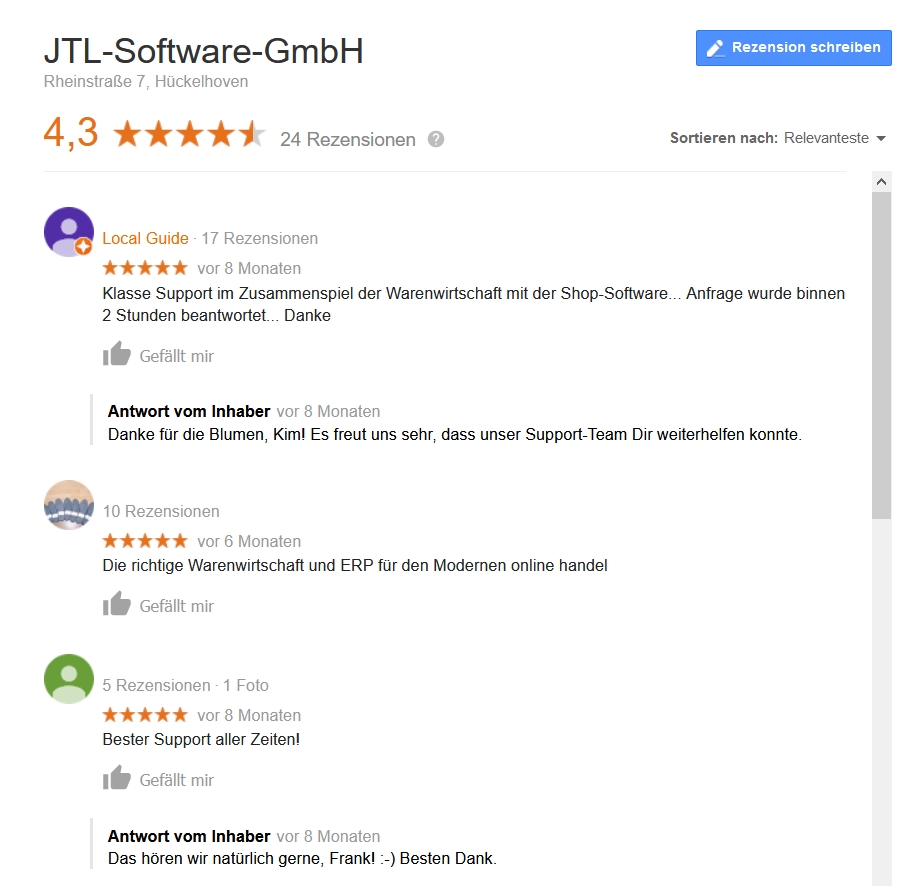
Task: Open the Local Guide link
Action: click(145, 238)
